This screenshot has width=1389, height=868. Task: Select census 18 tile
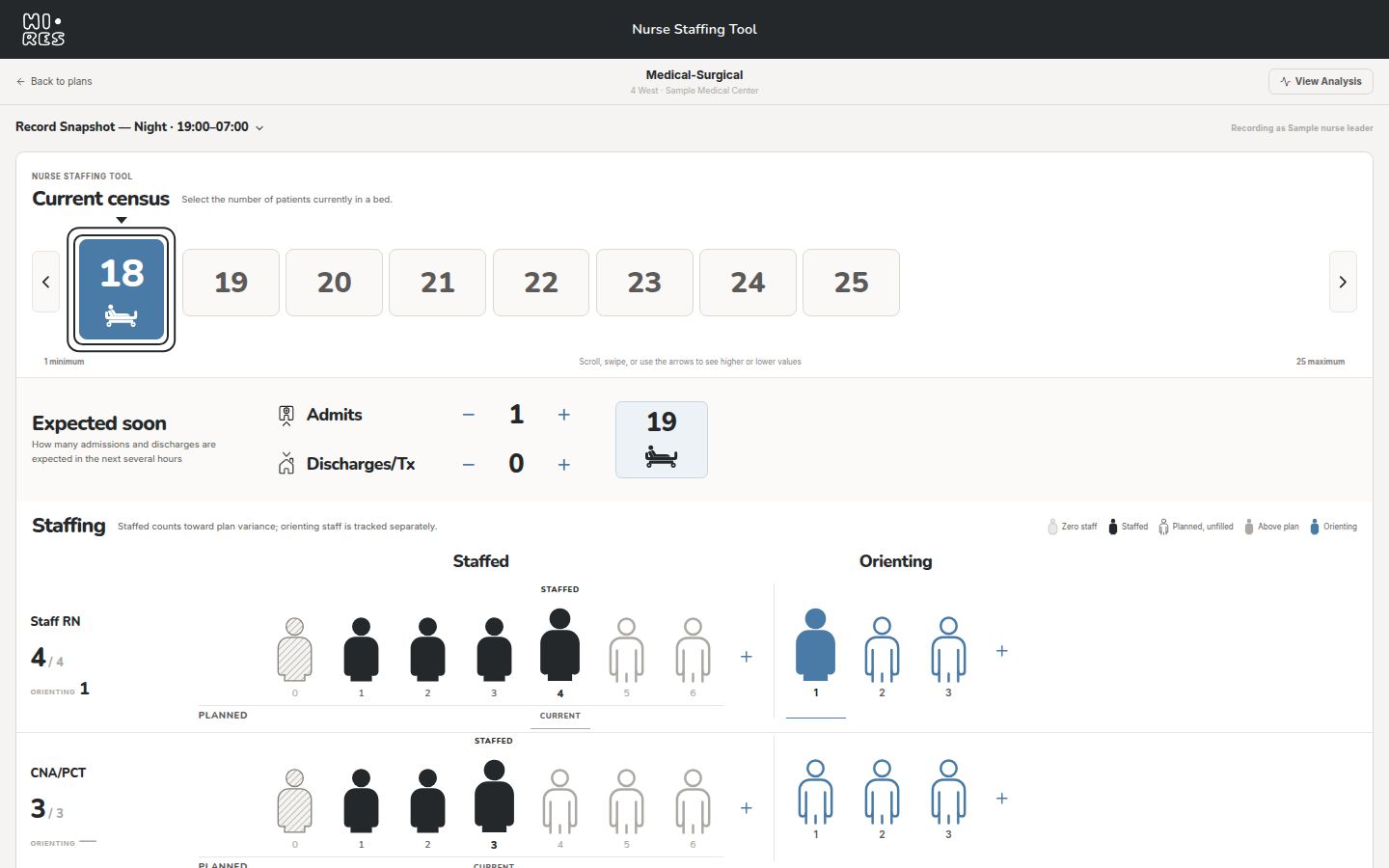121,289
